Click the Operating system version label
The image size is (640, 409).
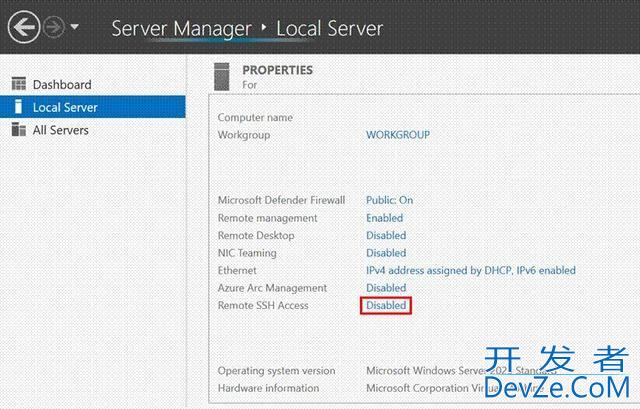coord(276,371)
